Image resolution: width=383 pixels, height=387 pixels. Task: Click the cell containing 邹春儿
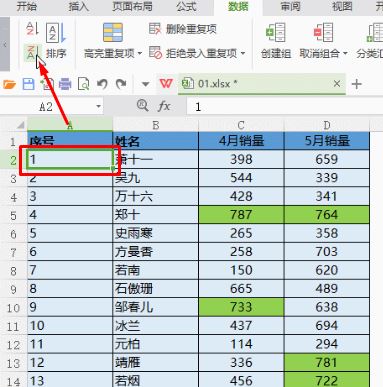[x=156, y=307]
